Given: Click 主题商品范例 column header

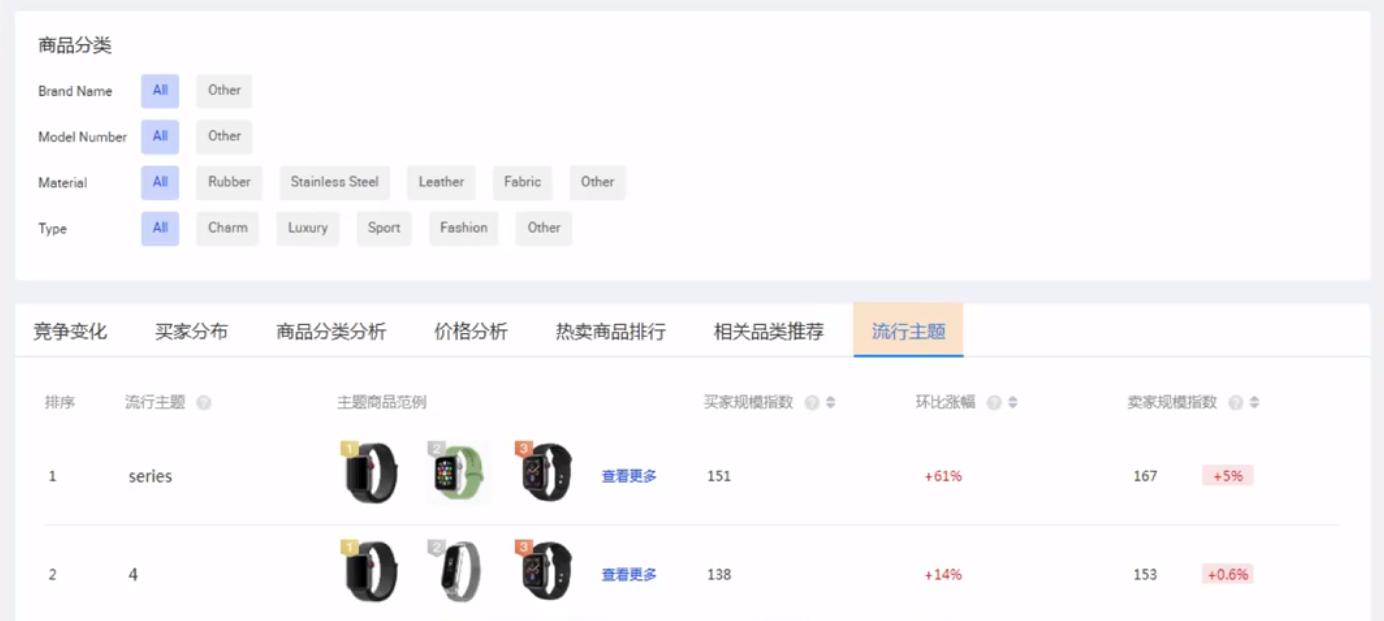Looking at the screenshot, I should tap(382, 403).
